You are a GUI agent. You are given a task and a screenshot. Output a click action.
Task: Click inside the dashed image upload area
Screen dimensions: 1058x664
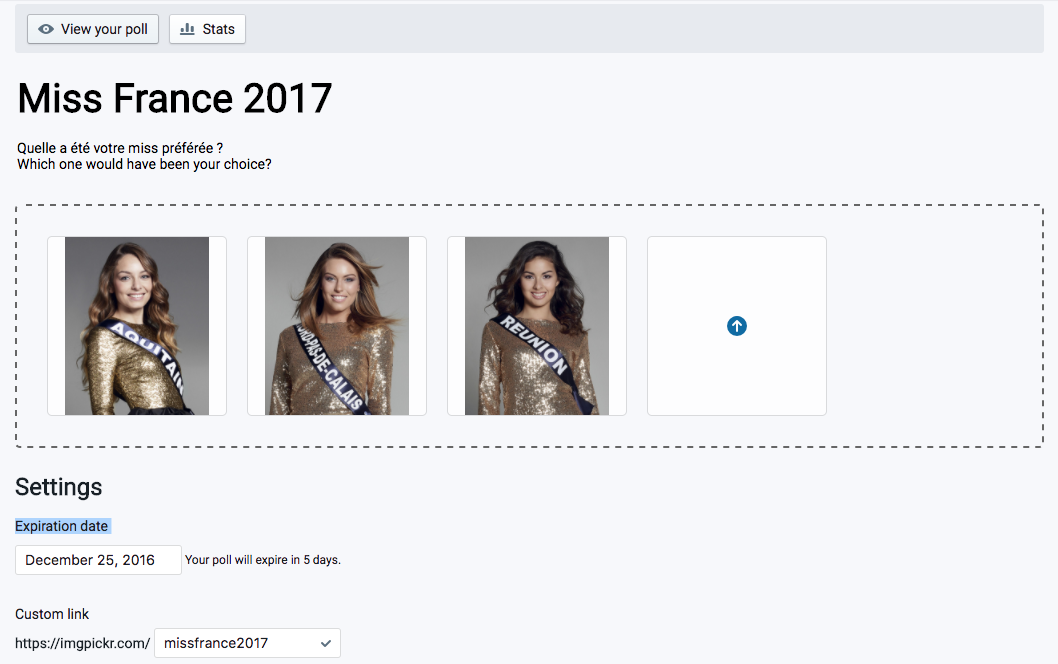click(x=930, y=325)
